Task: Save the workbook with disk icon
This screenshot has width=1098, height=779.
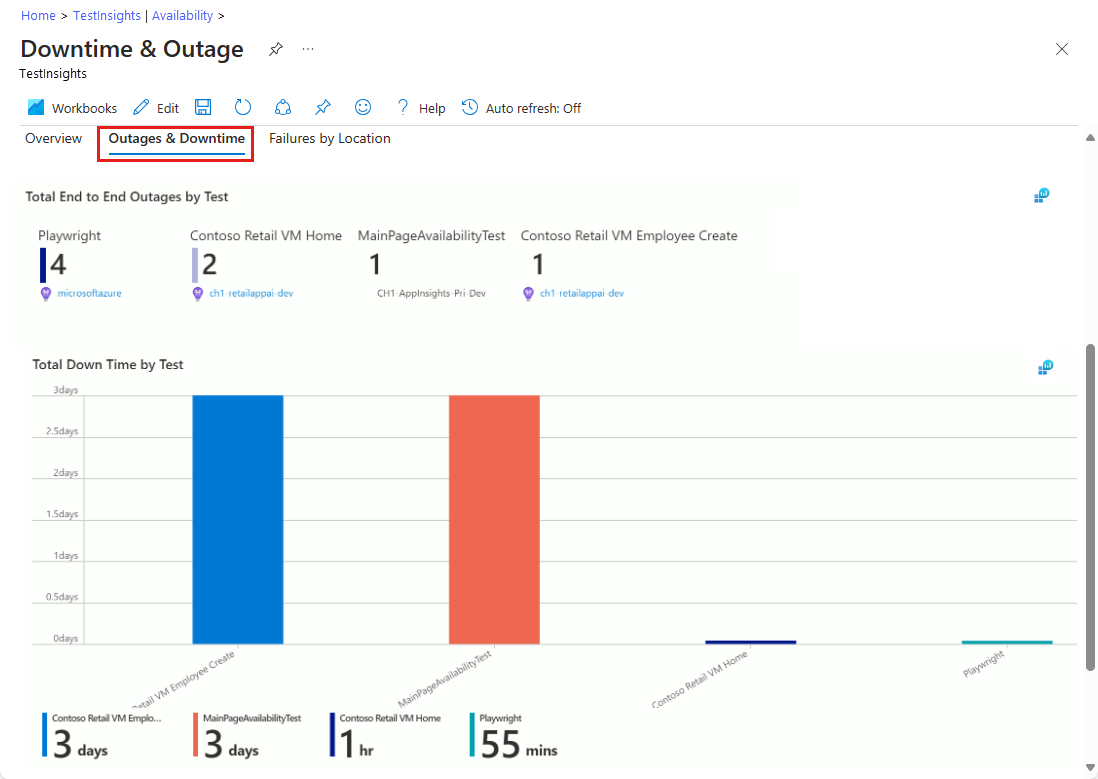Action: tap(203, 107)
